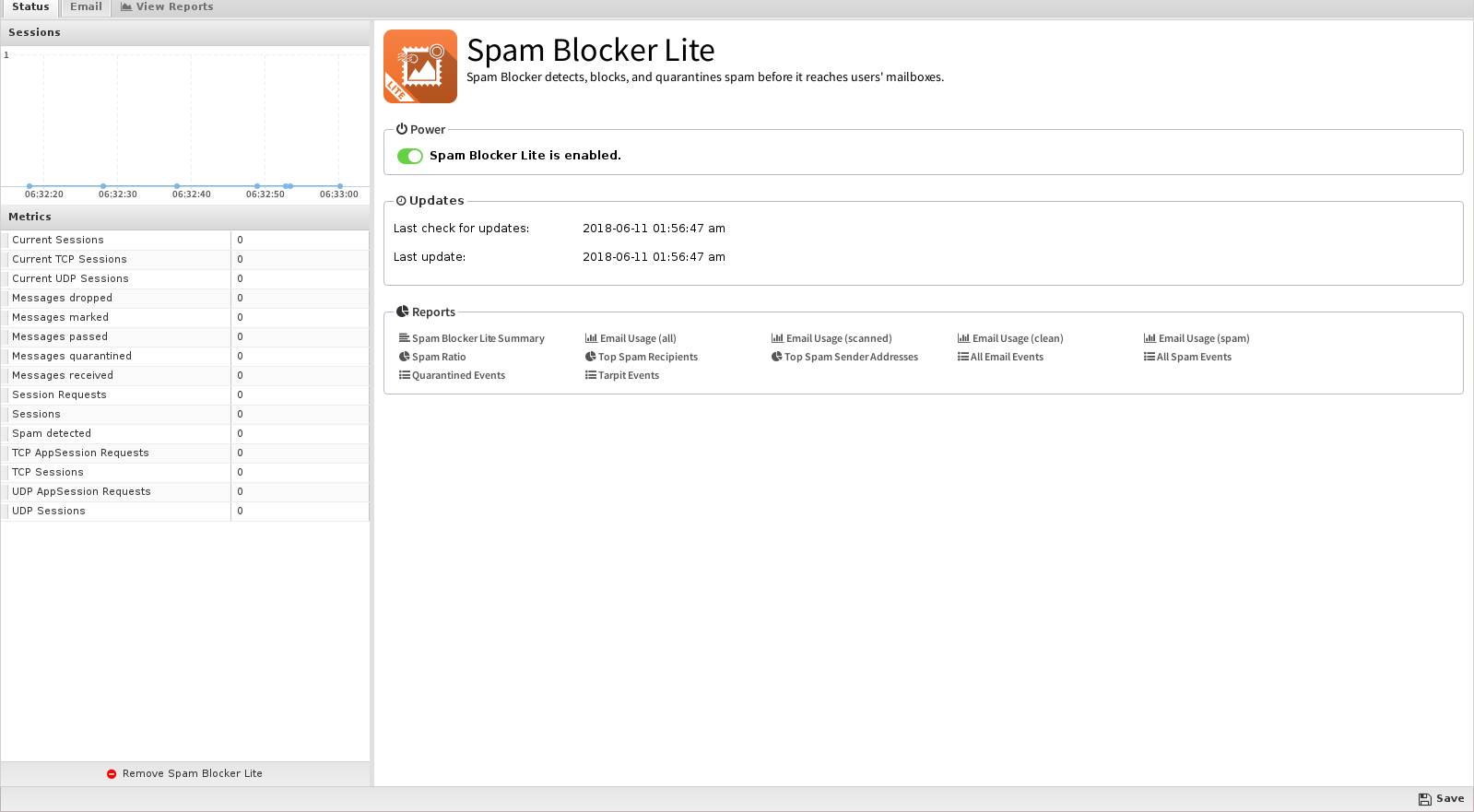The image size is (1474, 812).
Task: Open the Tarpit Events report link
Action: 629,375
